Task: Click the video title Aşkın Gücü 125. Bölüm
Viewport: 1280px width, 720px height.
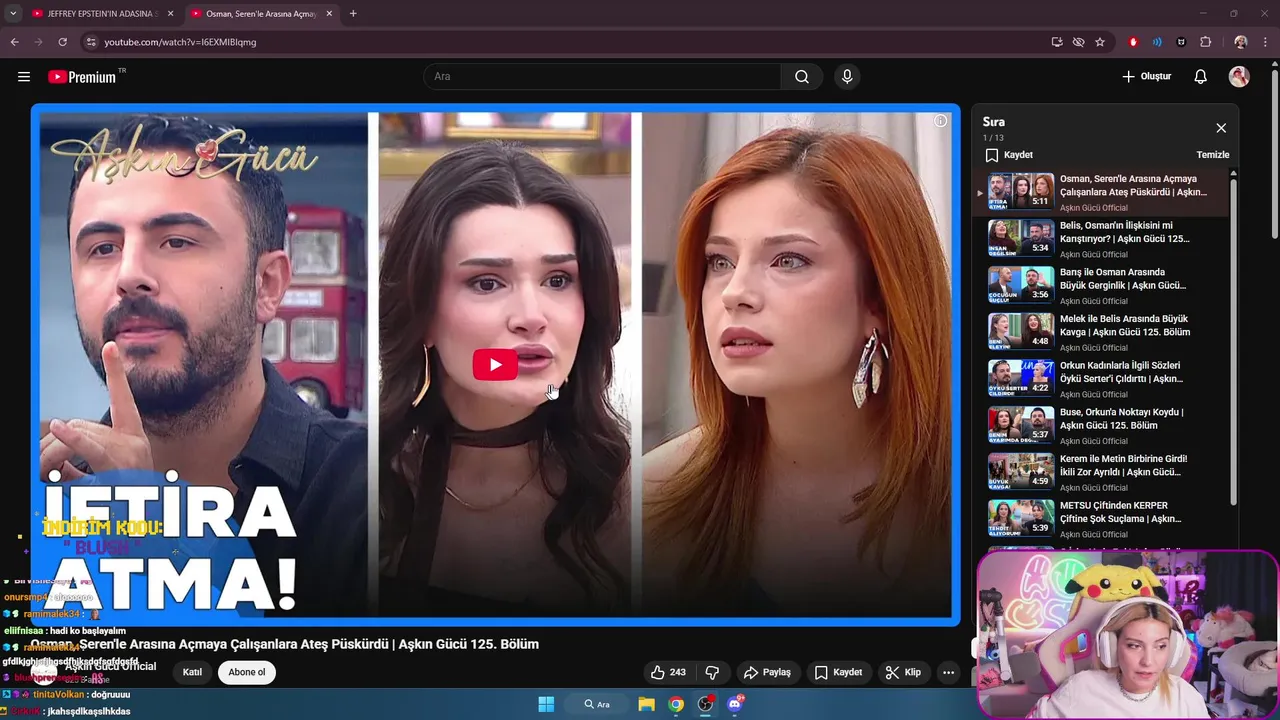Action: [x=285, y=644]
